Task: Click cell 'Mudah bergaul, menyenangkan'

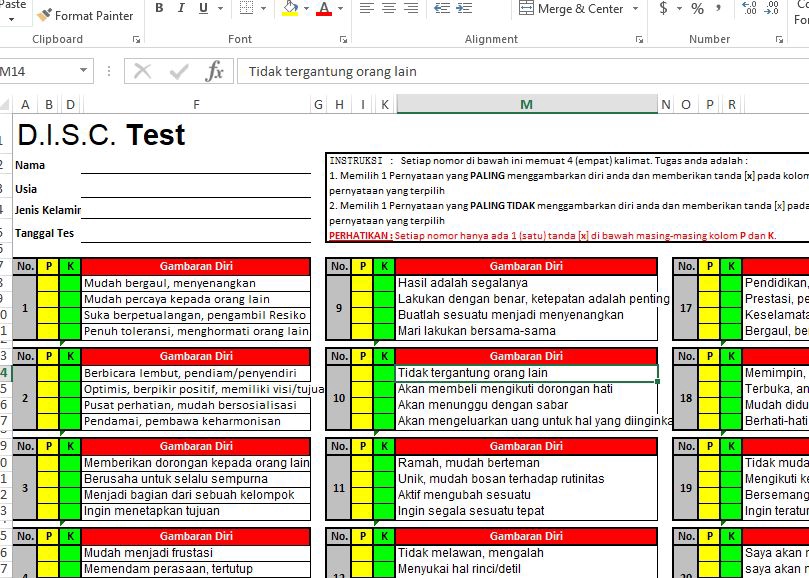Action: pyautogui.click(x=196, y=283)
